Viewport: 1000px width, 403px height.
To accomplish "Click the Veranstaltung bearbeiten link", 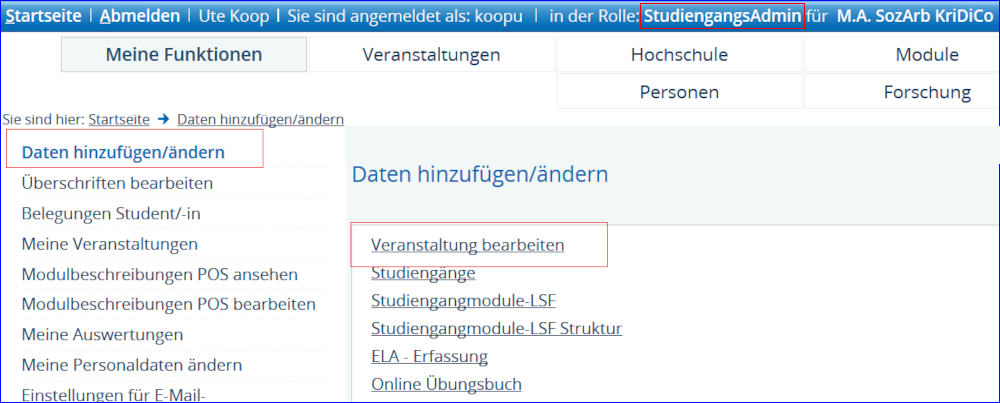I will tap(467, 244).
